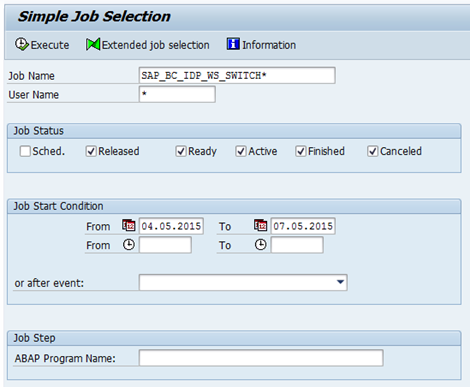Expand the 'or after event' dropdown arrow

(x=340, y=282)
